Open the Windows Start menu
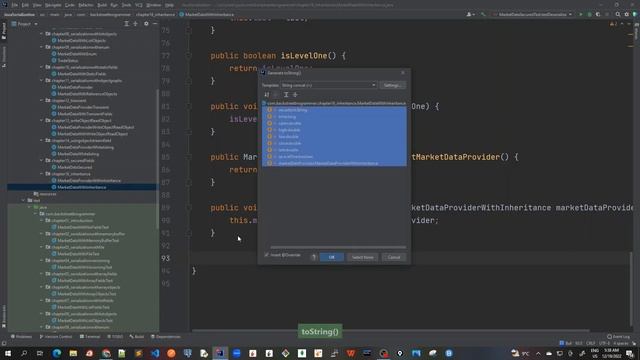Screen dimensions: 640x360 (8, 353)
